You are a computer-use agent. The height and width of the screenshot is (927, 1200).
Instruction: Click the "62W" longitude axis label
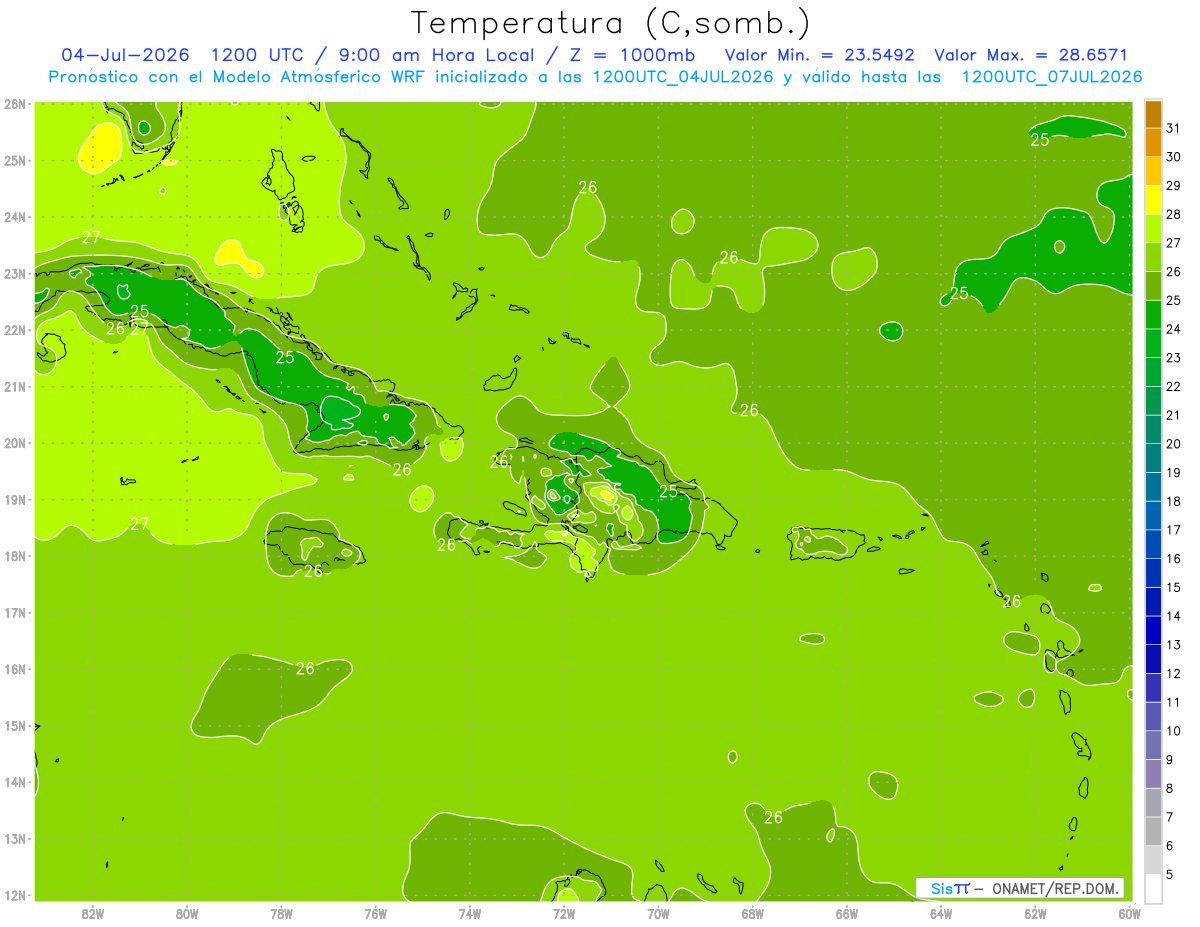click(1035, 913)
